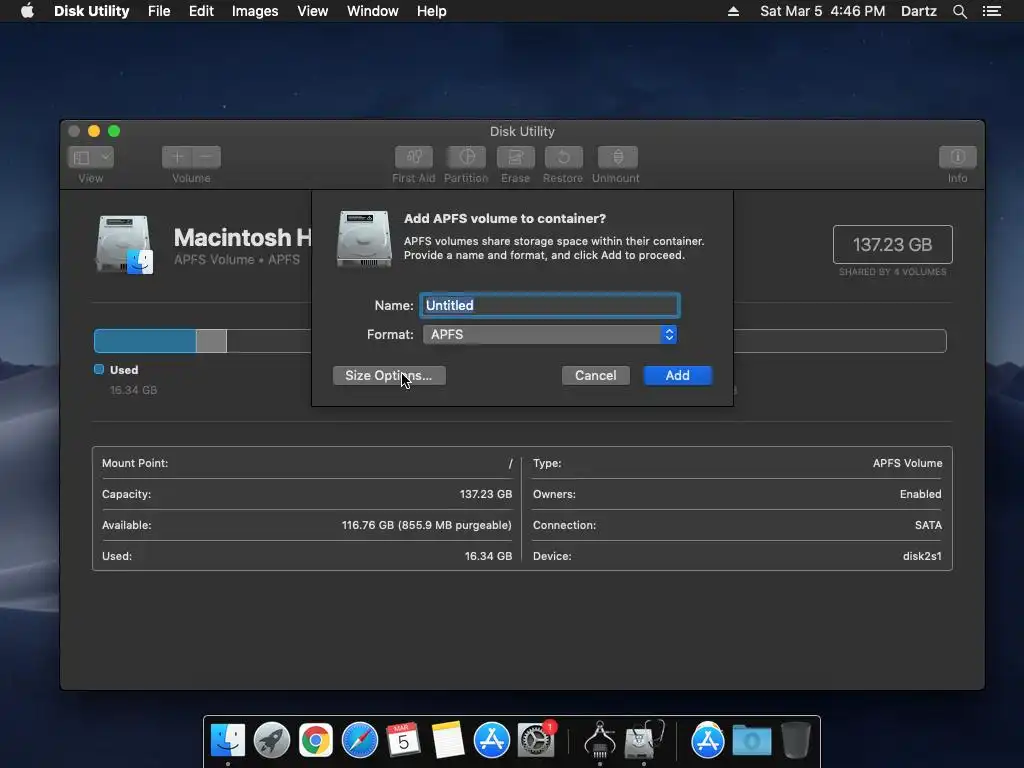Screen dimensions: 1024x768
Task: Open the Format dropdown showing APFS
Action: [550, 334]
